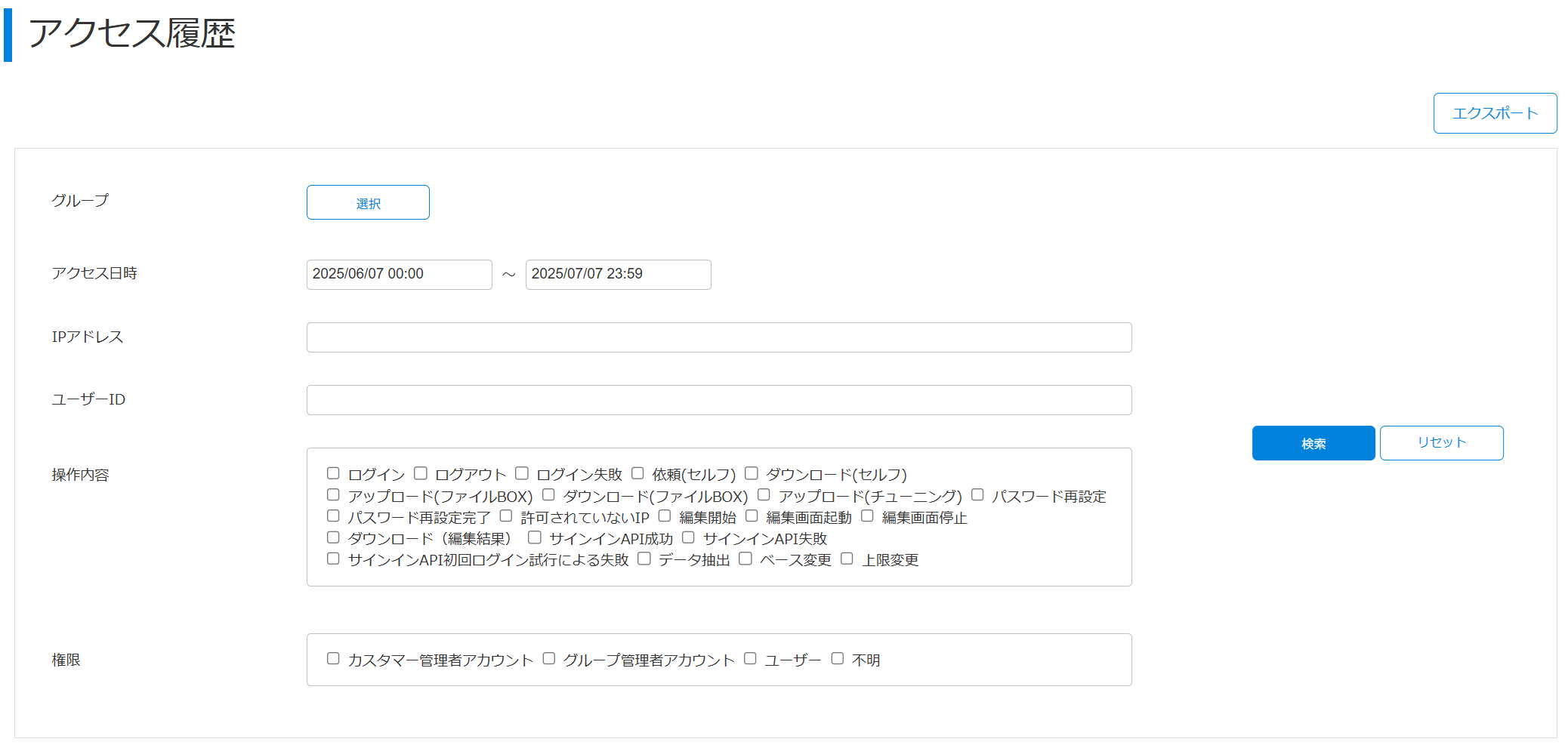The height and width of the screenshot is (745, 1568).
Task: Enable the サインインAPI成功 checkbox
Action: pyautogui.click(x=535, y=537)
